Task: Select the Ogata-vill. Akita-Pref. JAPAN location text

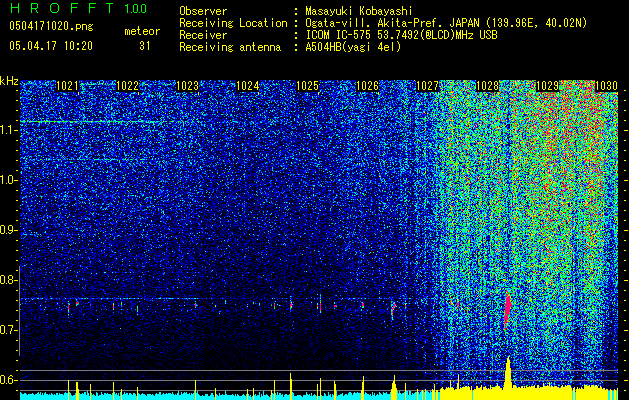Action: click(446, 23)
